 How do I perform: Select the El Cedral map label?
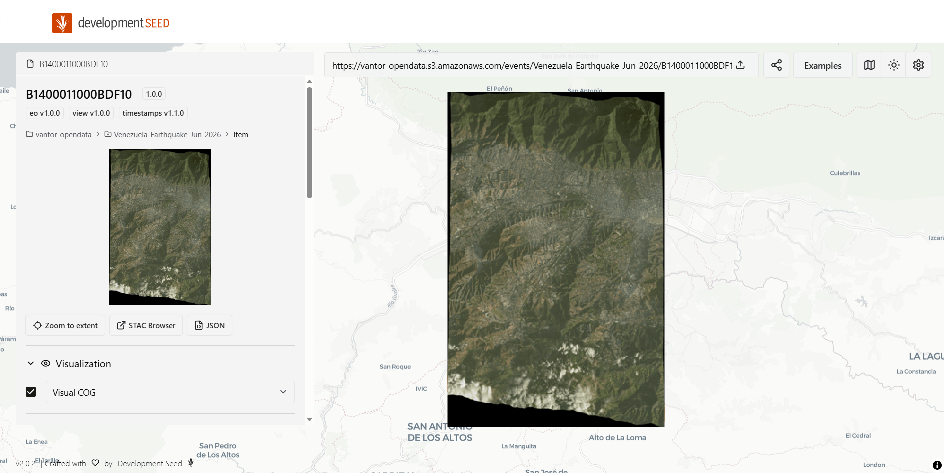point(858,435)
